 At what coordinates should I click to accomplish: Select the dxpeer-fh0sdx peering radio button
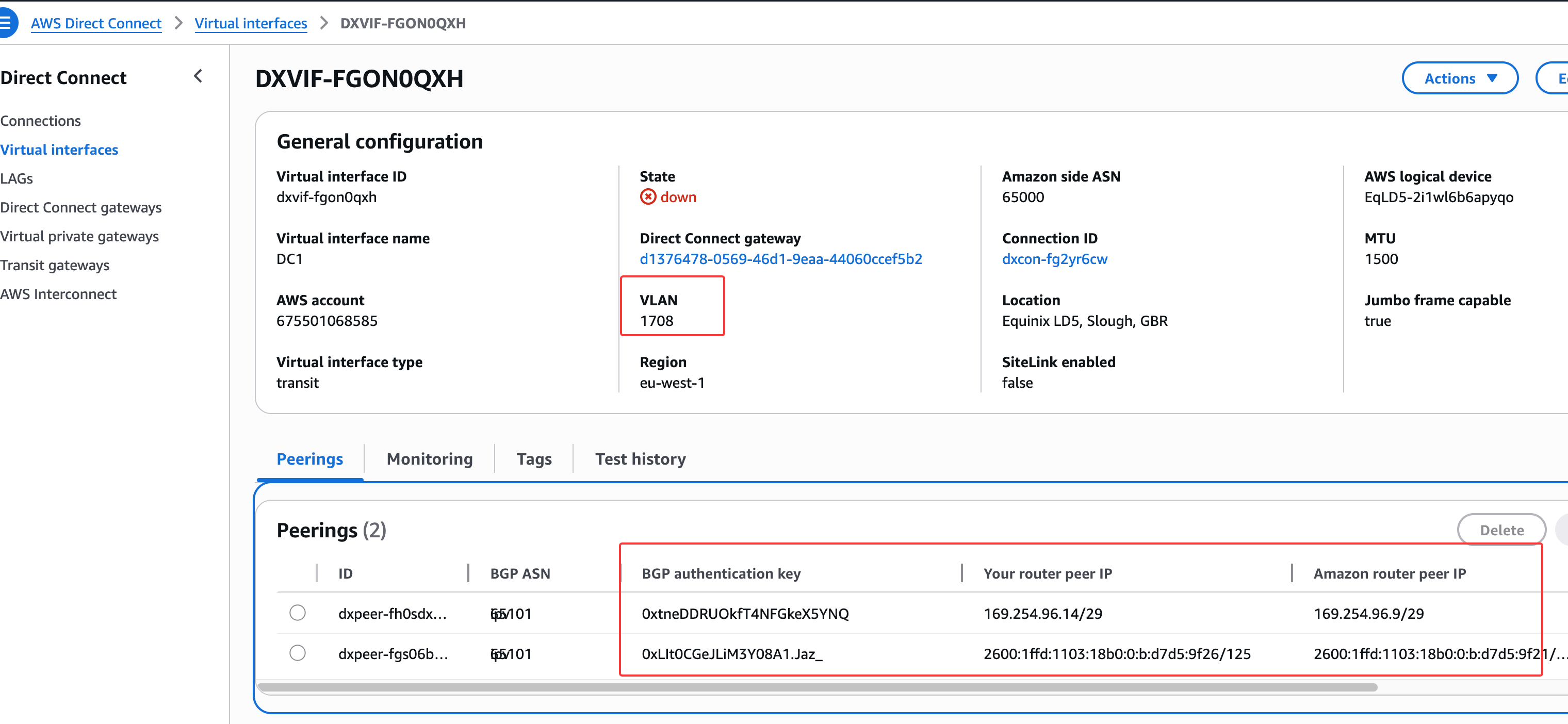[x=297, y=613]
